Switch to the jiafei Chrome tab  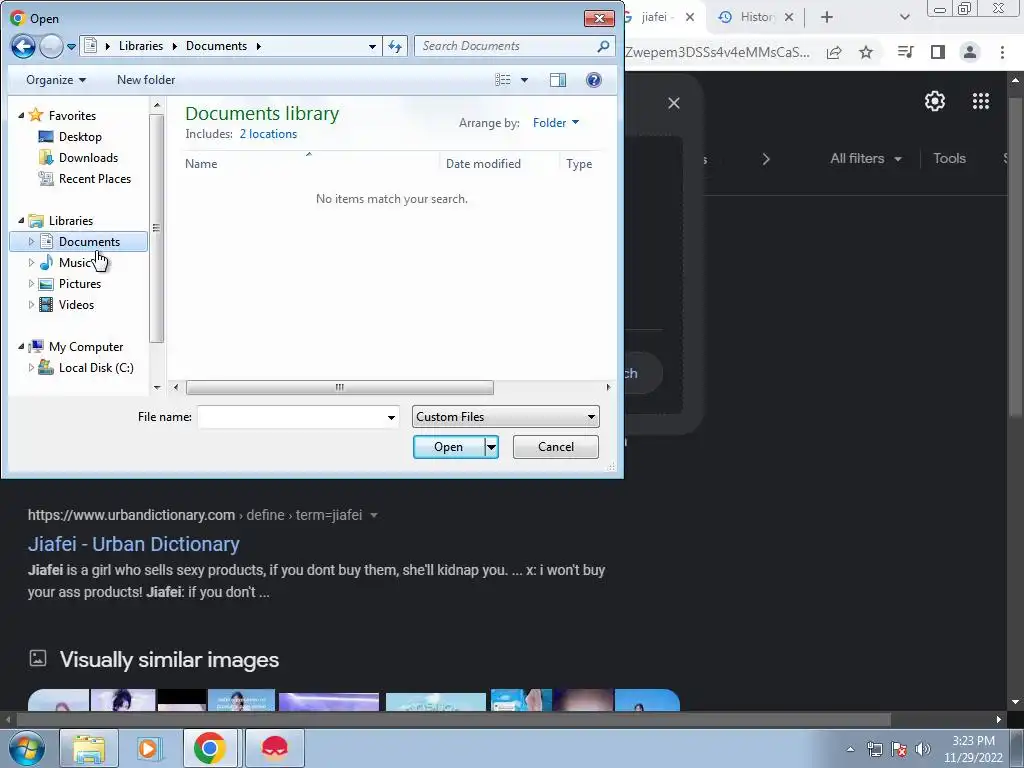tap(657, 17)
